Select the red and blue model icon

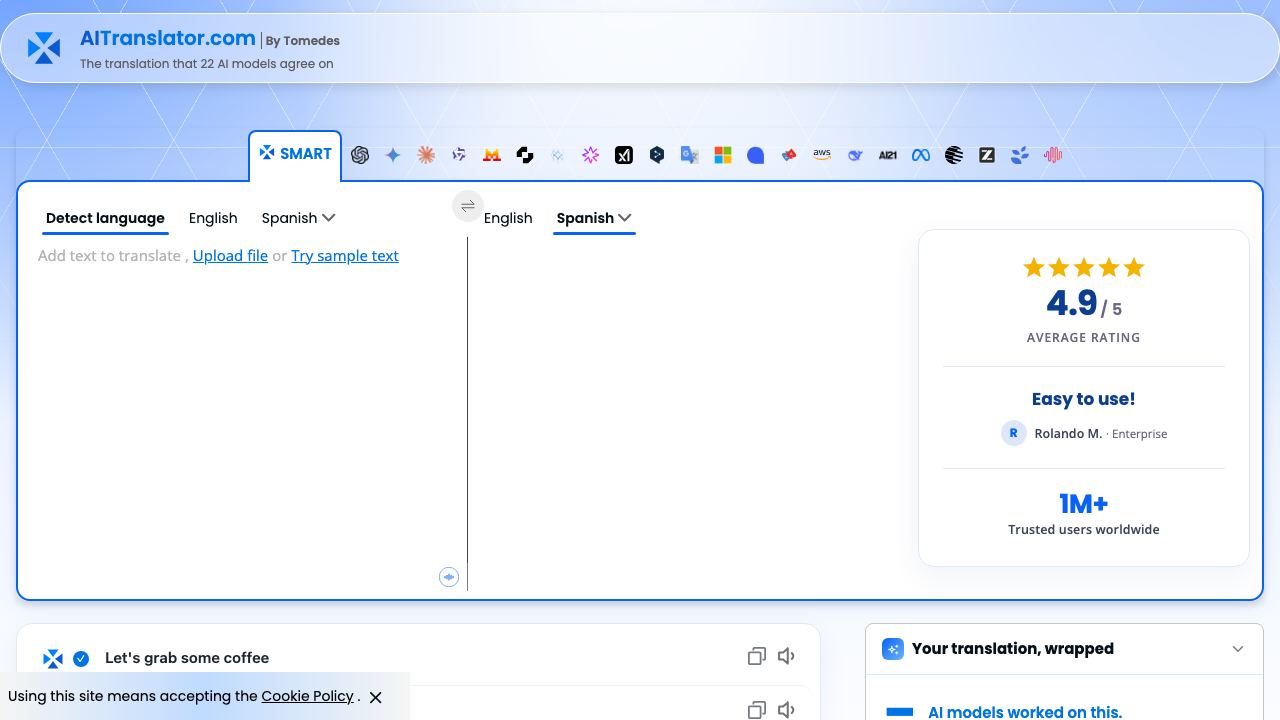[x=789, y=155]
